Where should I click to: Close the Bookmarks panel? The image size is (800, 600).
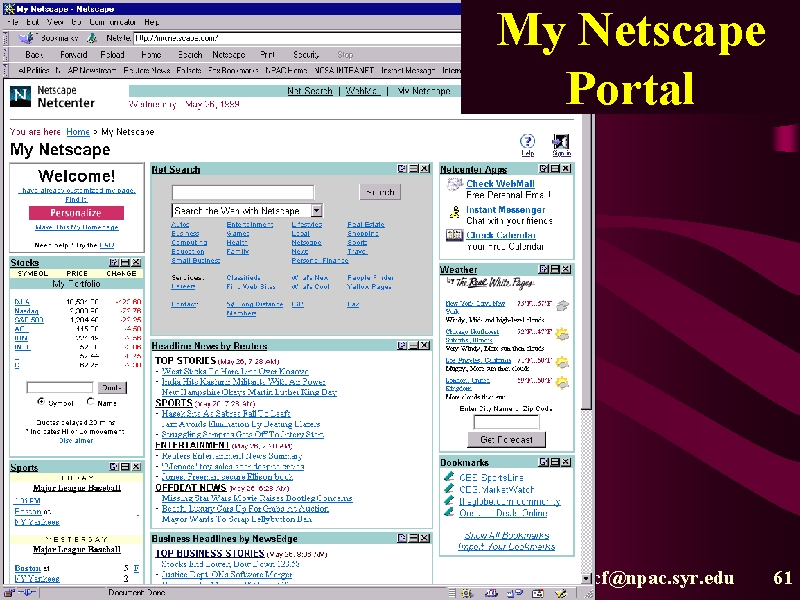pyautogui.click(x=566, y=462)
